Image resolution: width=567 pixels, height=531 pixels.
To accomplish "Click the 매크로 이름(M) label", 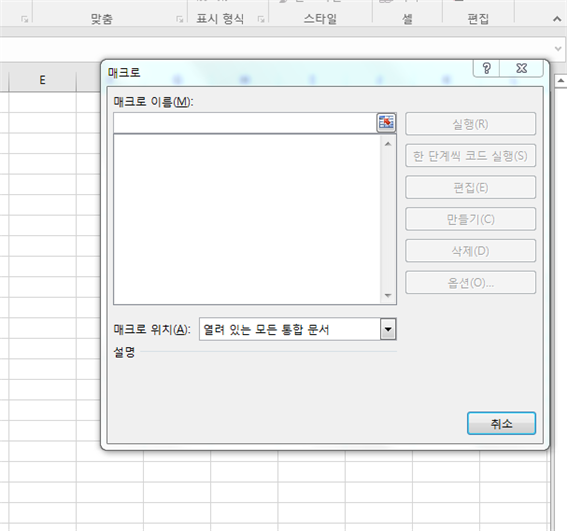I will [x=153, y=102].
